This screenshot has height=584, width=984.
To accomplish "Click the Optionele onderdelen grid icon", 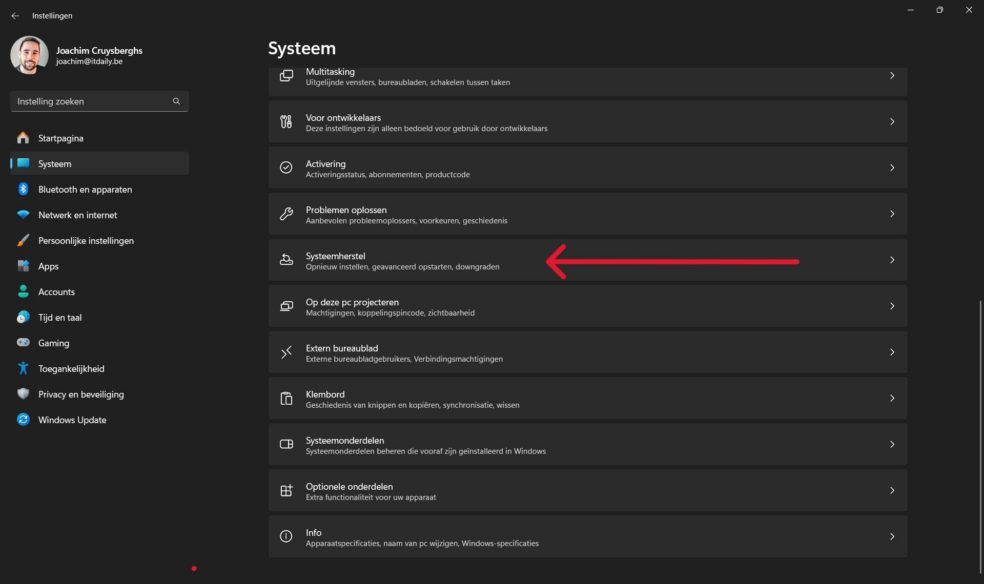I will 286,491.
